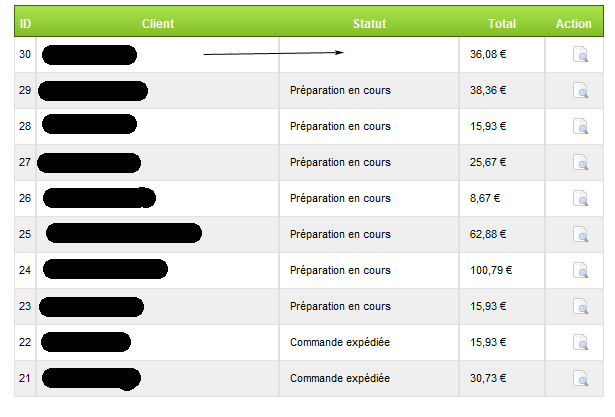Select 'Préparation en cours' on order 29
The image size is (615, 417).
[x=339, y=91]
